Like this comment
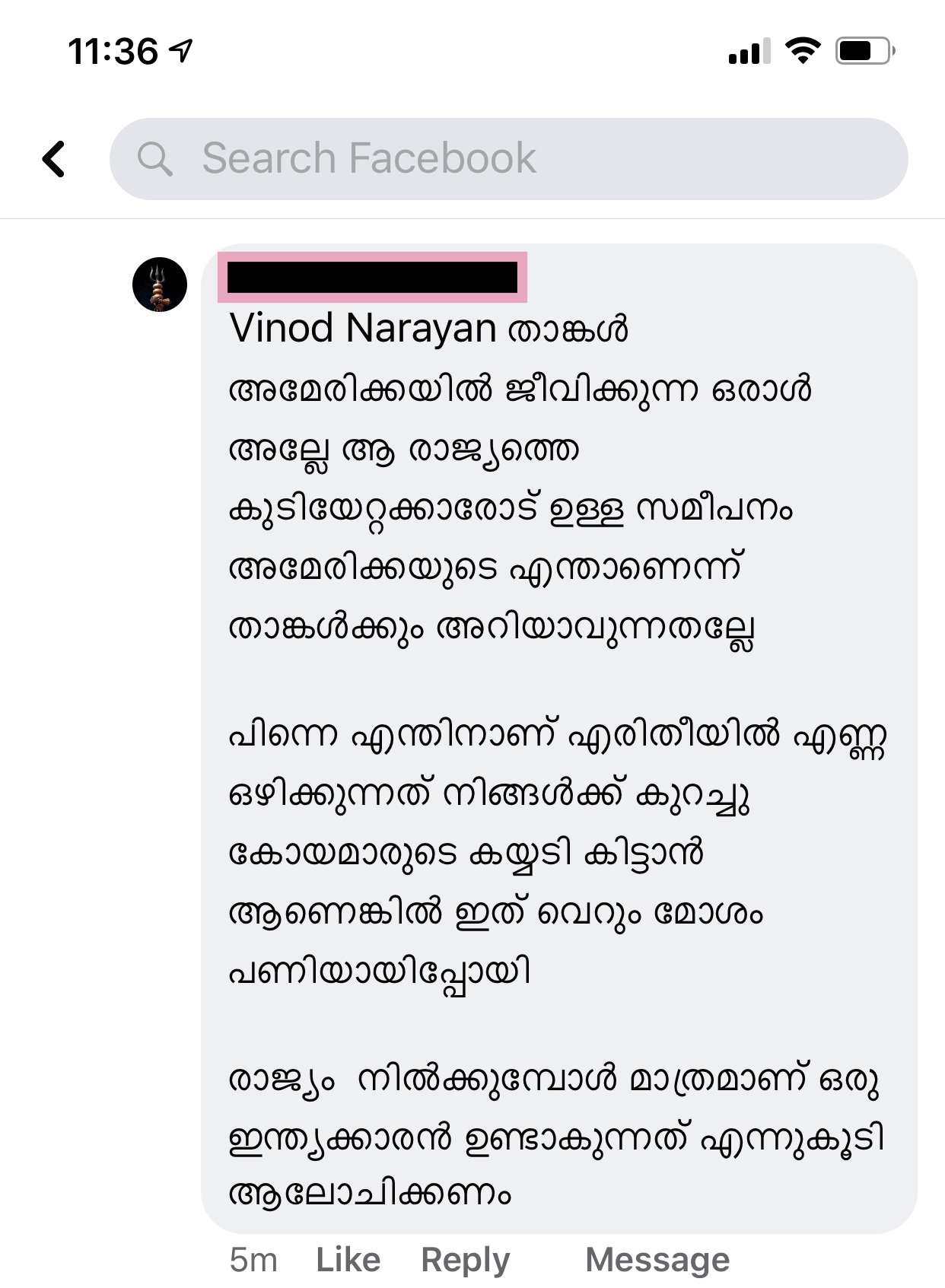The image size is (945, 1288). point(348,1260)
